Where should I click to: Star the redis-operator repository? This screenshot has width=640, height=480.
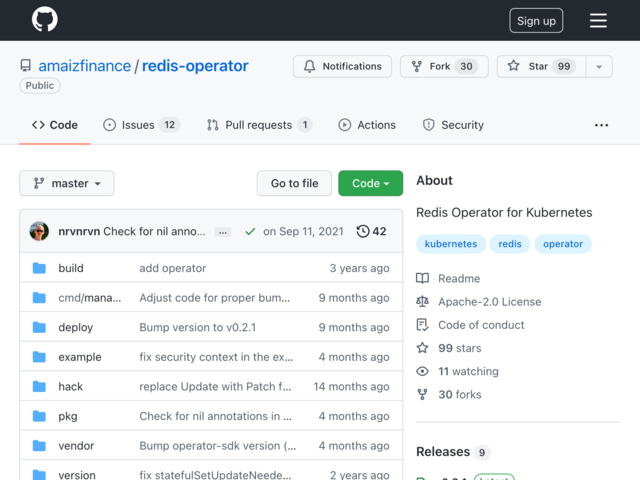[x=540, y=66]
